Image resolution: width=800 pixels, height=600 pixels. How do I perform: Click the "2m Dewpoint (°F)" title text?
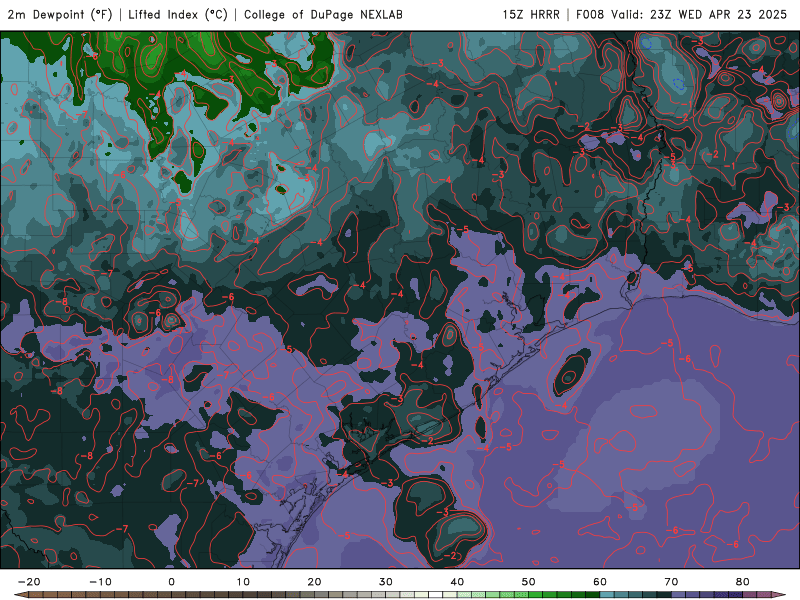[x=60, y=15]
